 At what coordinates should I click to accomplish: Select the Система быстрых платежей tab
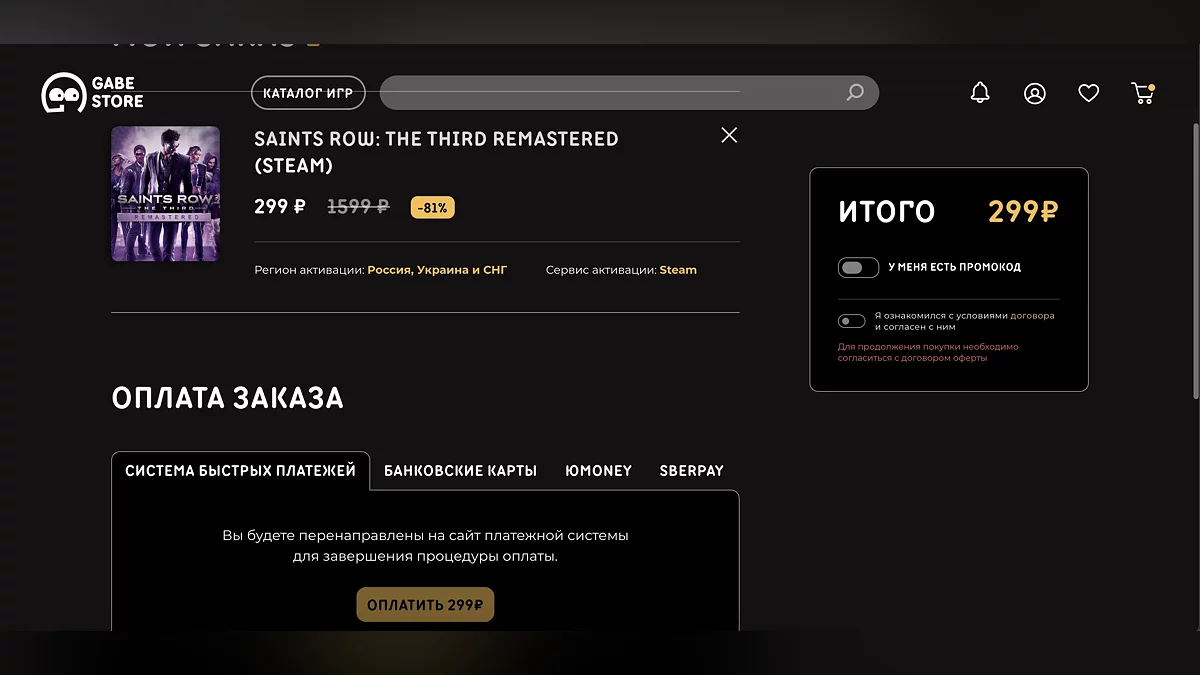point(240,471)
